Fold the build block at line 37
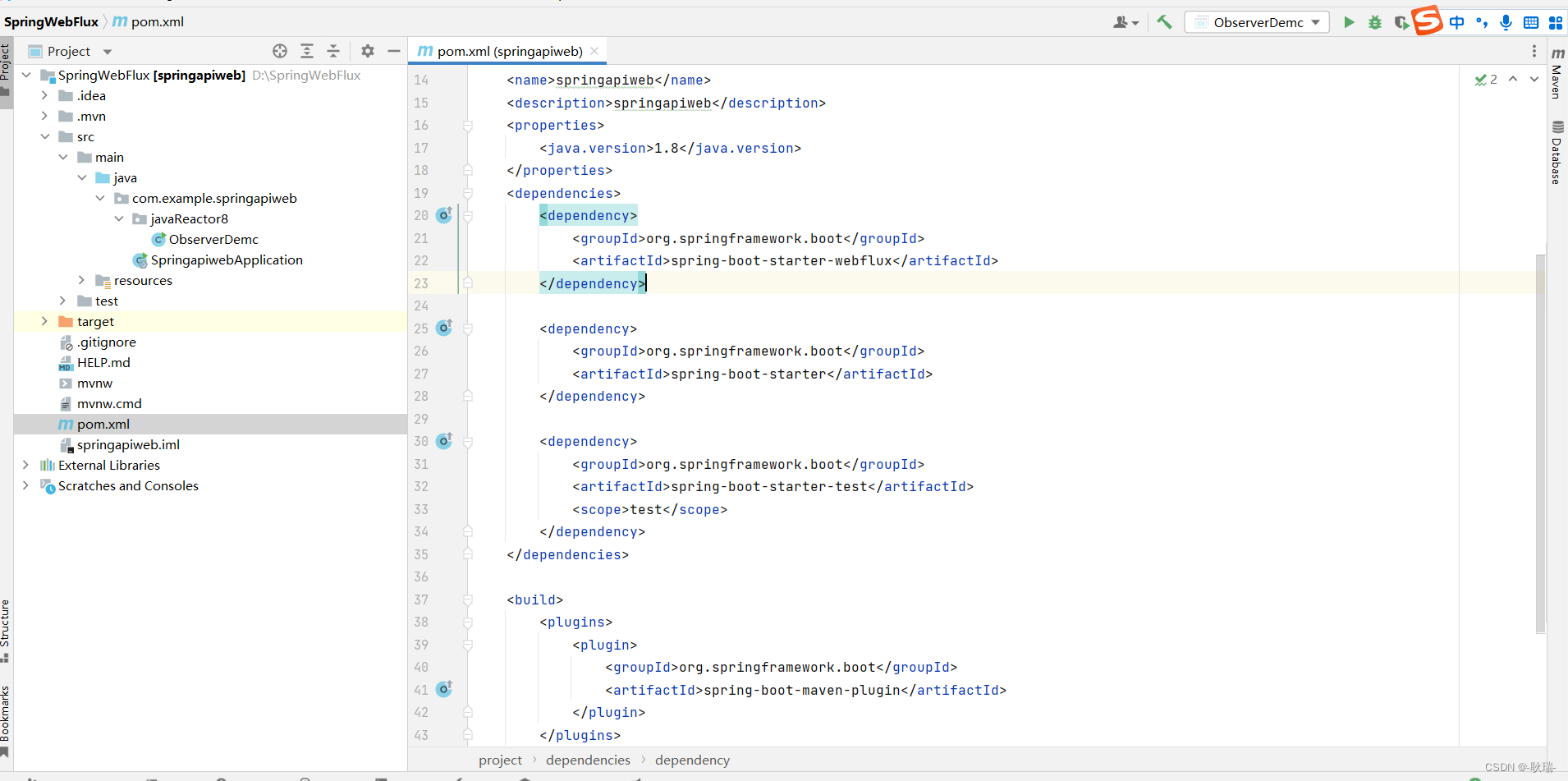 coord(468,600)
